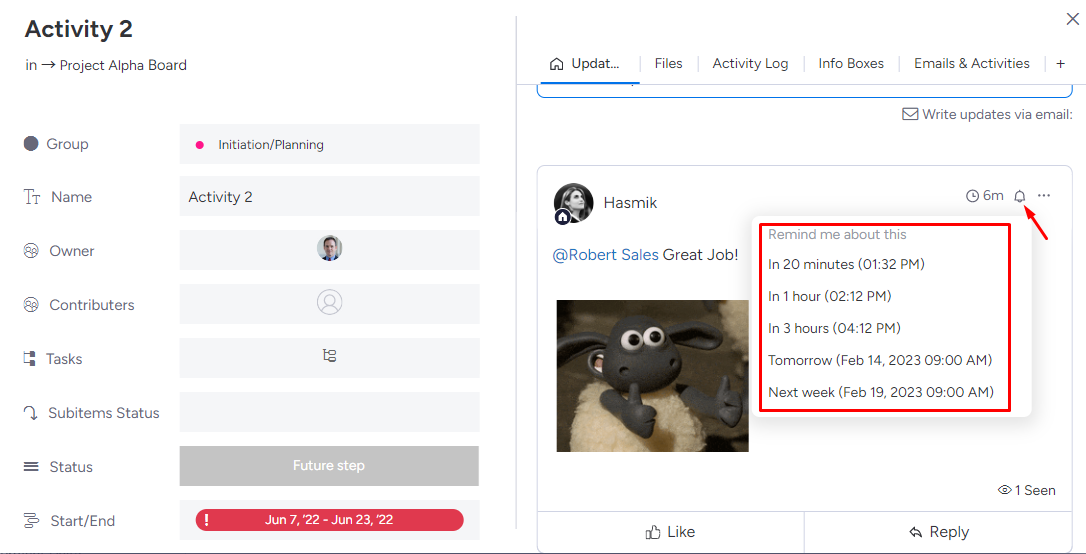Click Robert's avatar in Owner field
The image size is (1086, 554).
[330, 248]
